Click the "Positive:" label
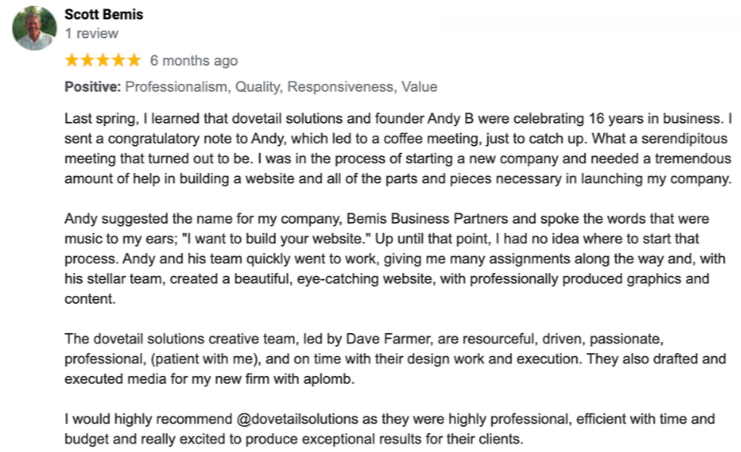 point(93,87)
